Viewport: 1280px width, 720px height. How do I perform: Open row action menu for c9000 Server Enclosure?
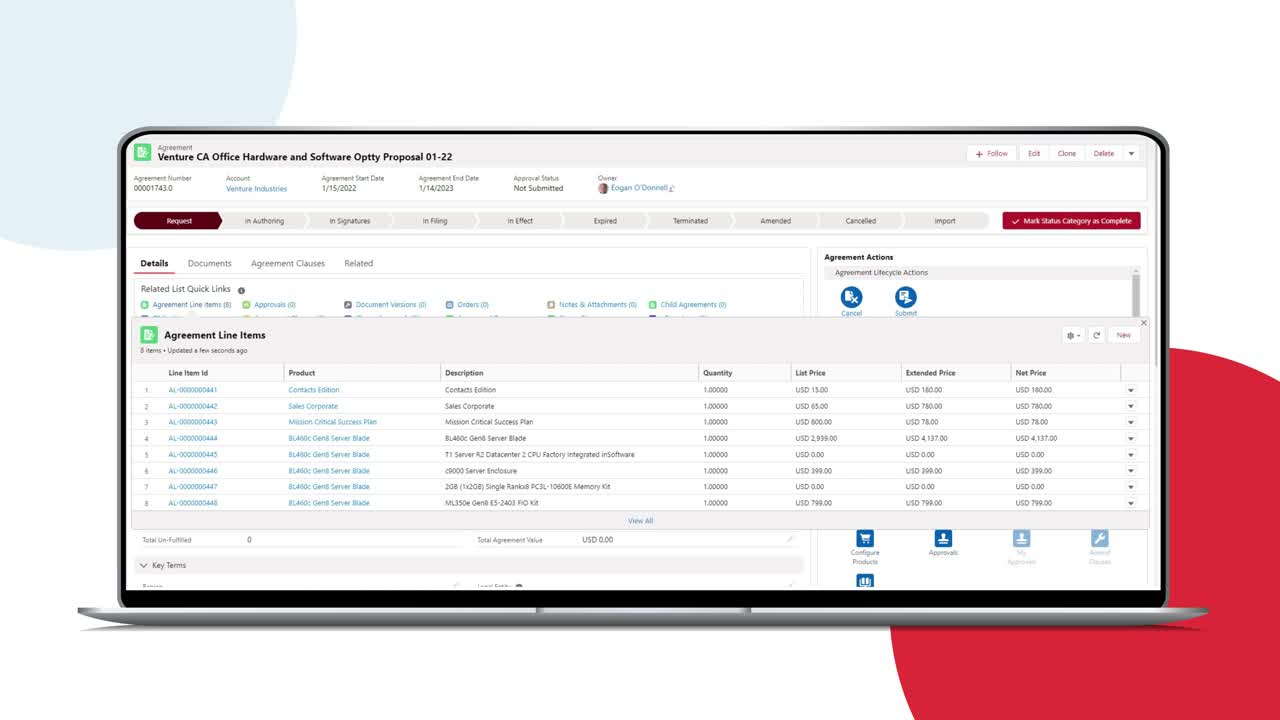pos(1131,470)
